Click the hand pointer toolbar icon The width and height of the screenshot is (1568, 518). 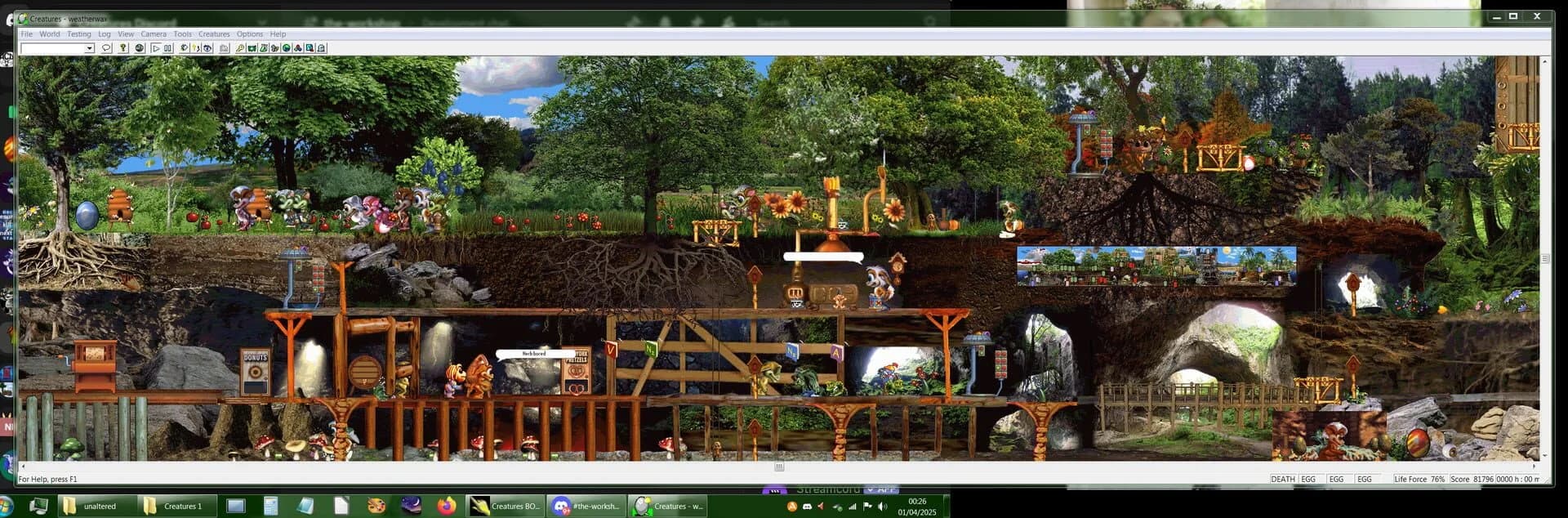pos(184,48)
